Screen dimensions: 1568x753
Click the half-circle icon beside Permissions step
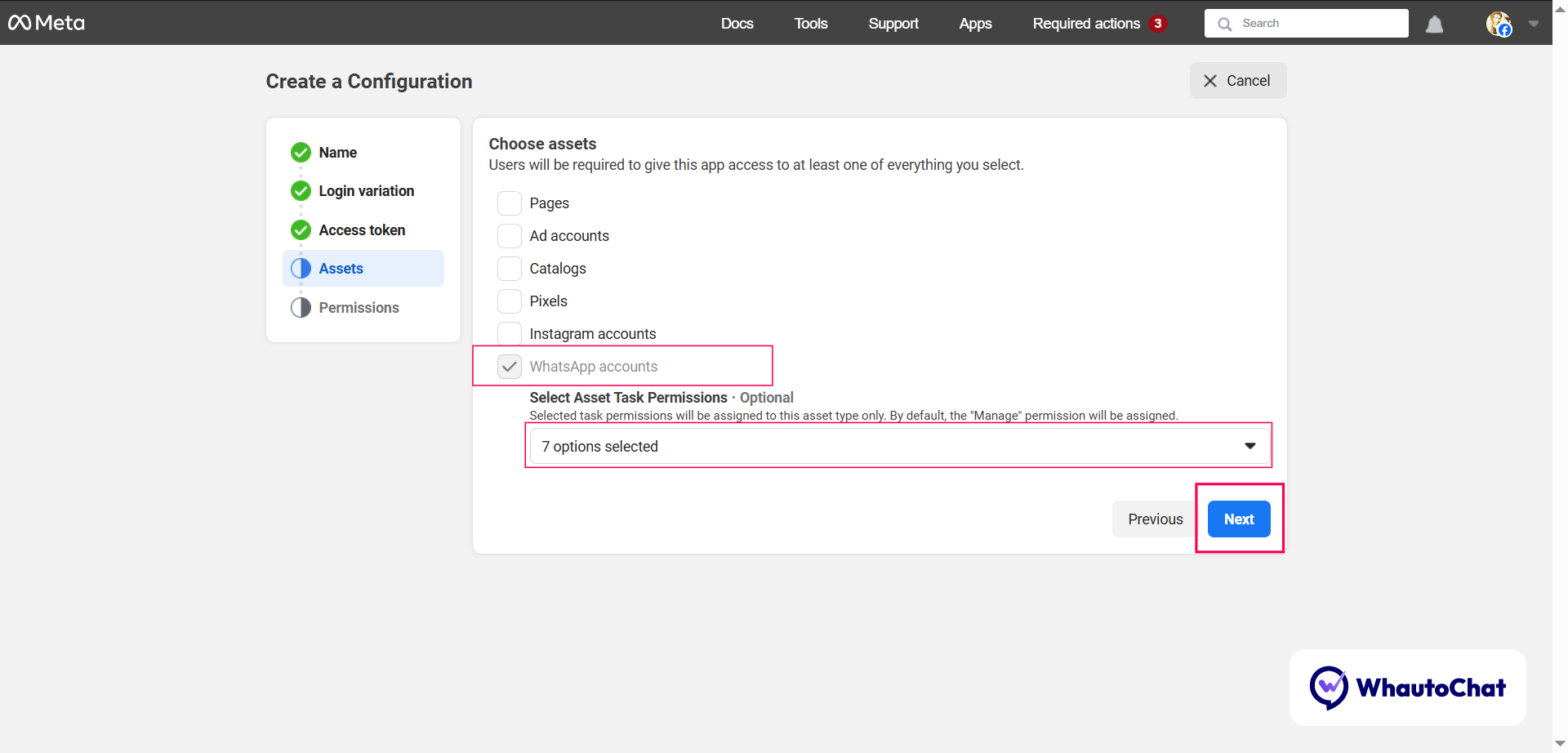point(301,308)
